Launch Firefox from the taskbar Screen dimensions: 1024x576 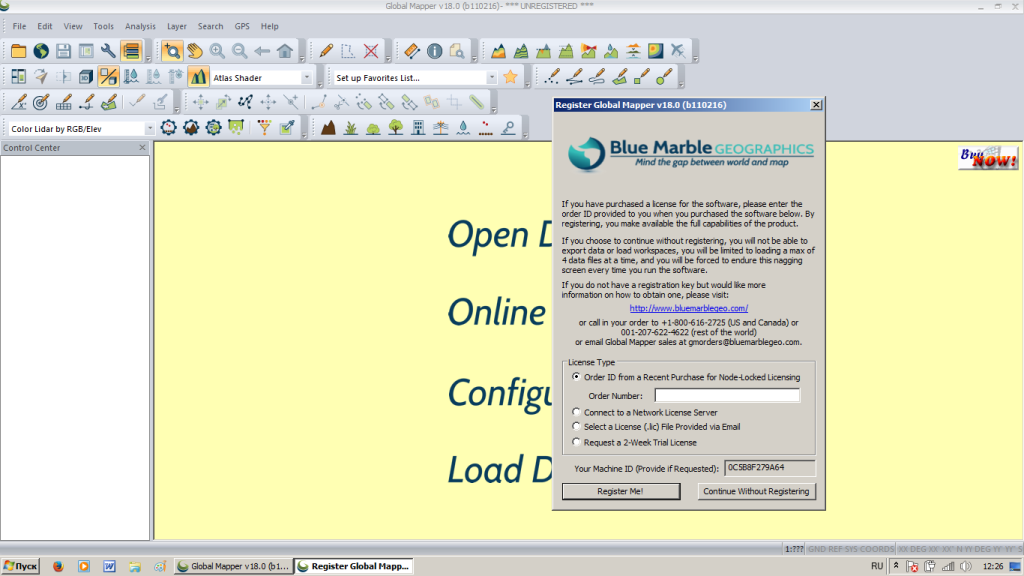58,566
